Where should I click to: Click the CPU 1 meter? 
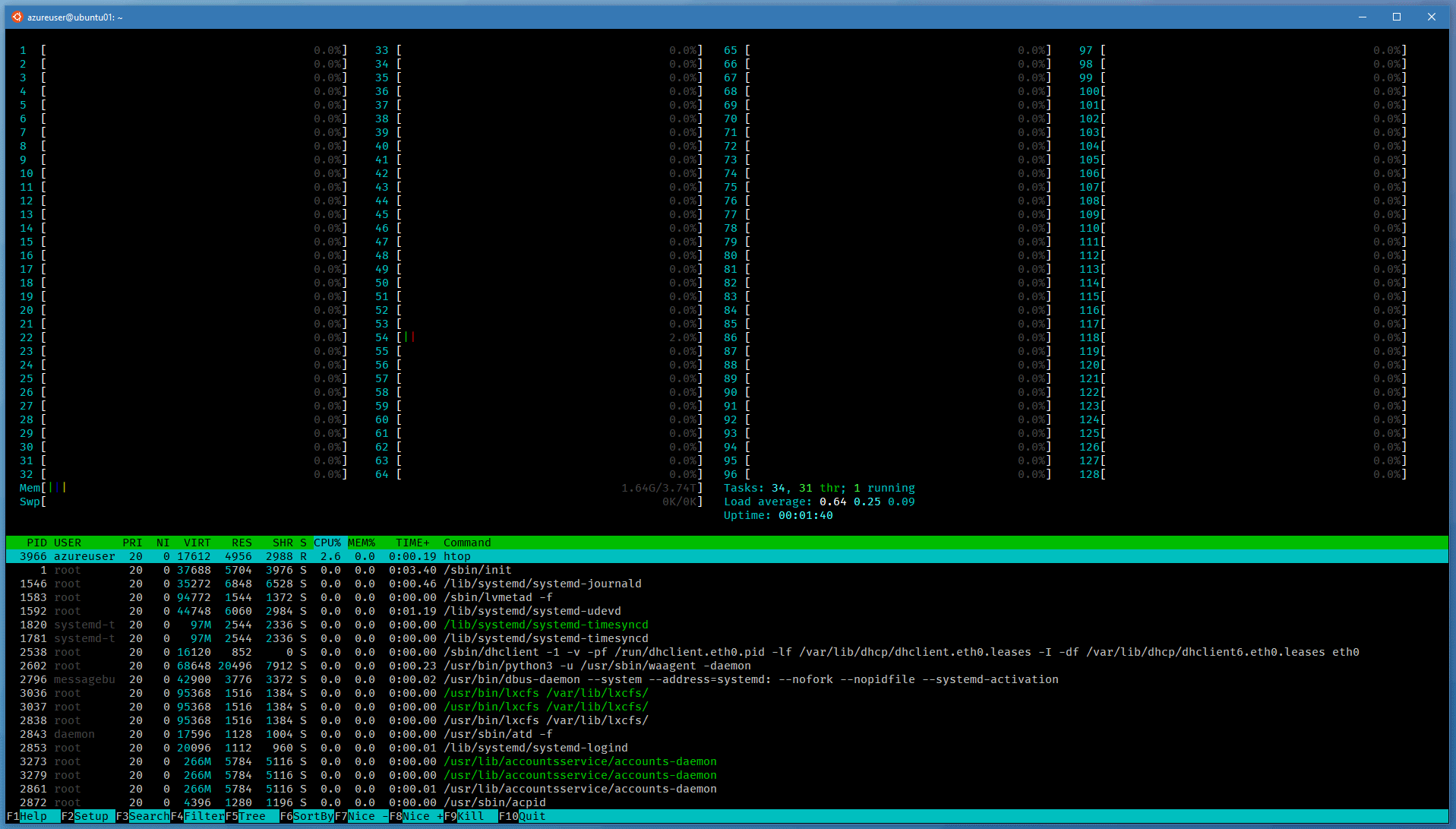tap(183, 50)
